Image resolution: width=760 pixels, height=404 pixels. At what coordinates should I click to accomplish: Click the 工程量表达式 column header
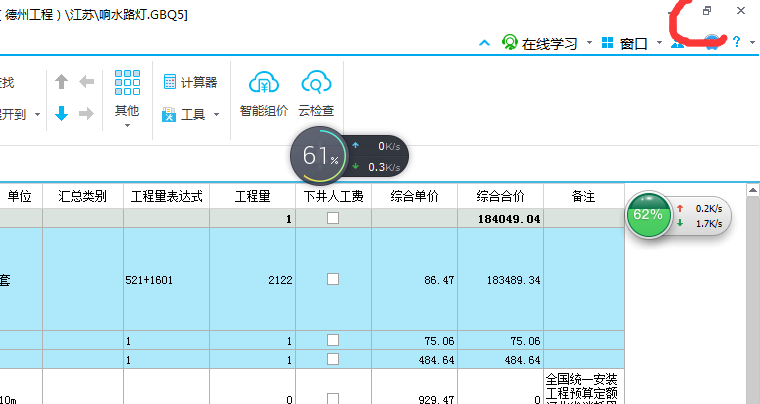point(166,196)
